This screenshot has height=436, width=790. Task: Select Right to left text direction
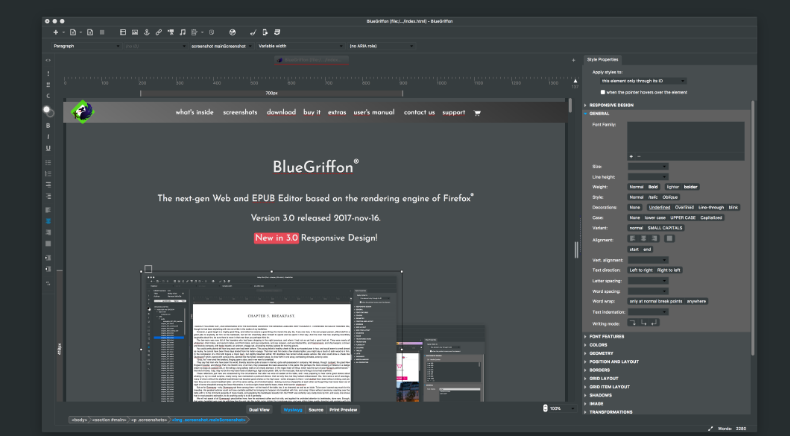(x=669, y=270)
